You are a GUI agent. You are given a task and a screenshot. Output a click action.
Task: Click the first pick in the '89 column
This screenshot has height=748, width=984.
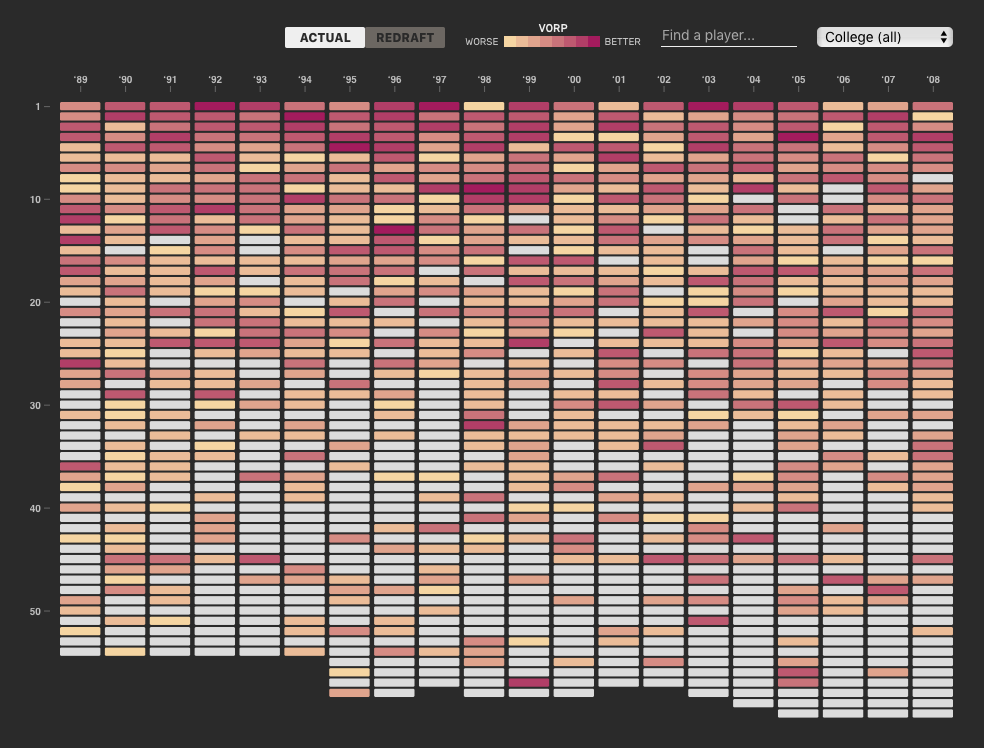tap(80, 106)
